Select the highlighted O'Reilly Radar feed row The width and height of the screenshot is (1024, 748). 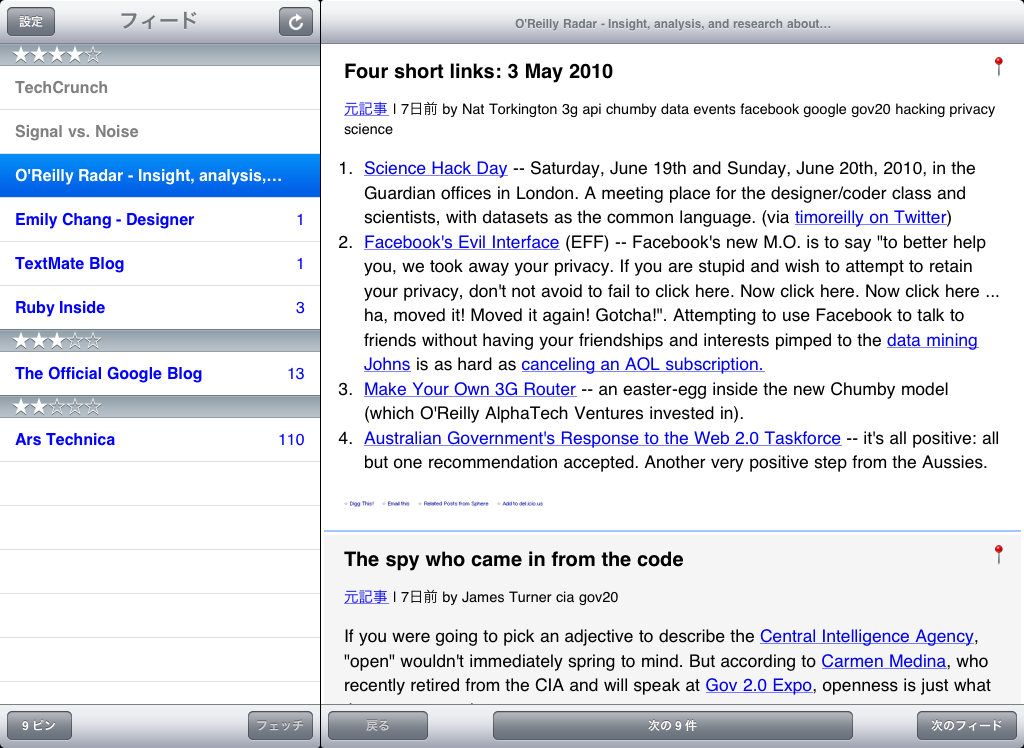[160, 175]
